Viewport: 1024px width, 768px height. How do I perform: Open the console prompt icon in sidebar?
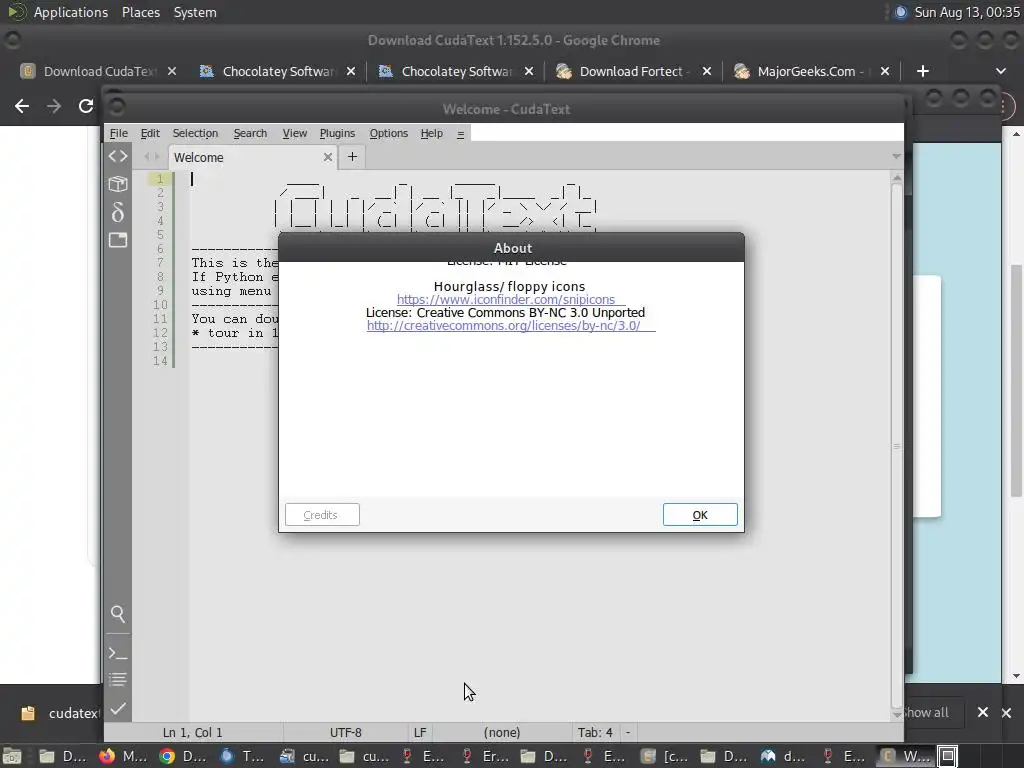pyautogui.click(x=118, y=652)
